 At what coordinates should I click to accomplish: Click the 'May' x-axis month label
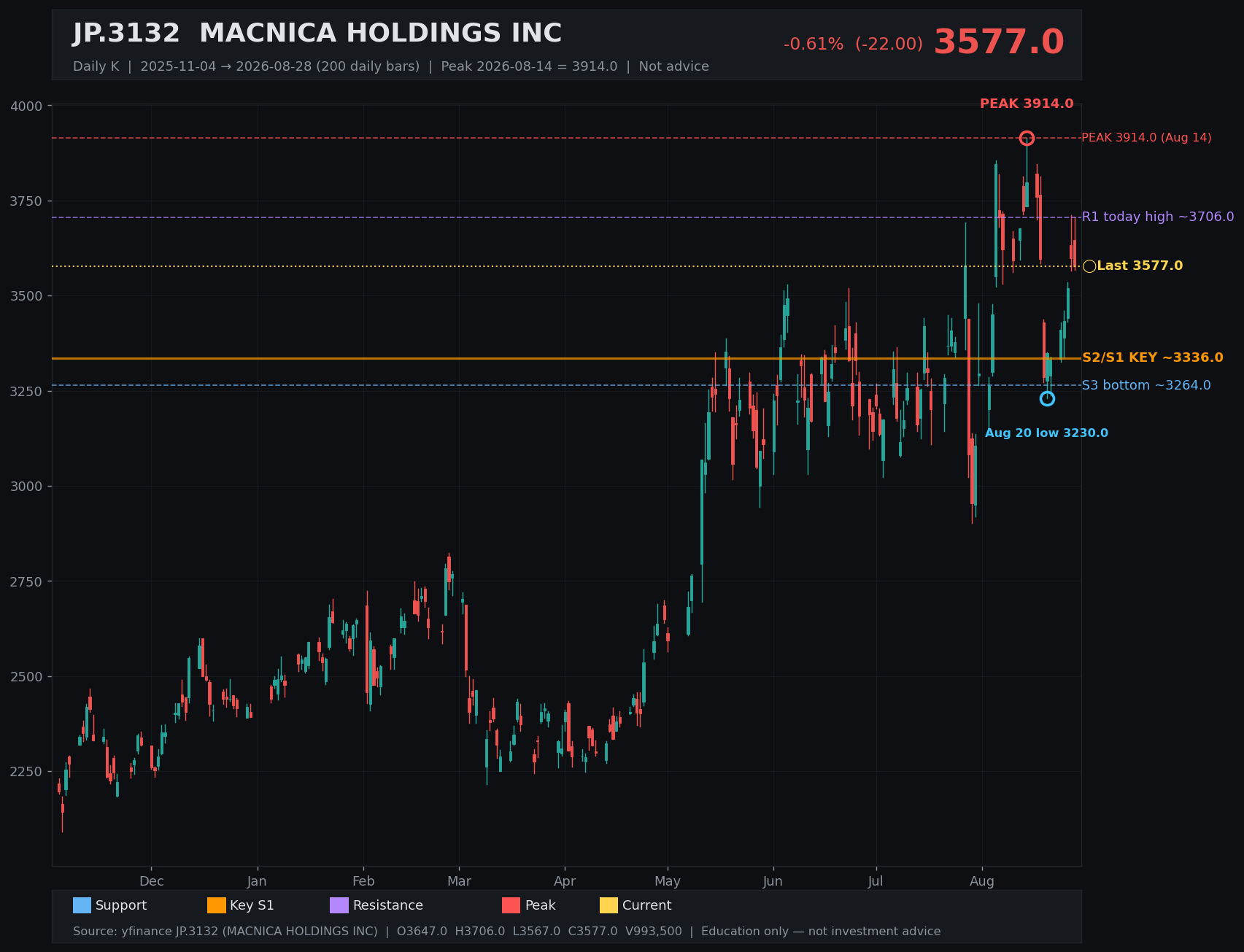[x=668, y=881]
